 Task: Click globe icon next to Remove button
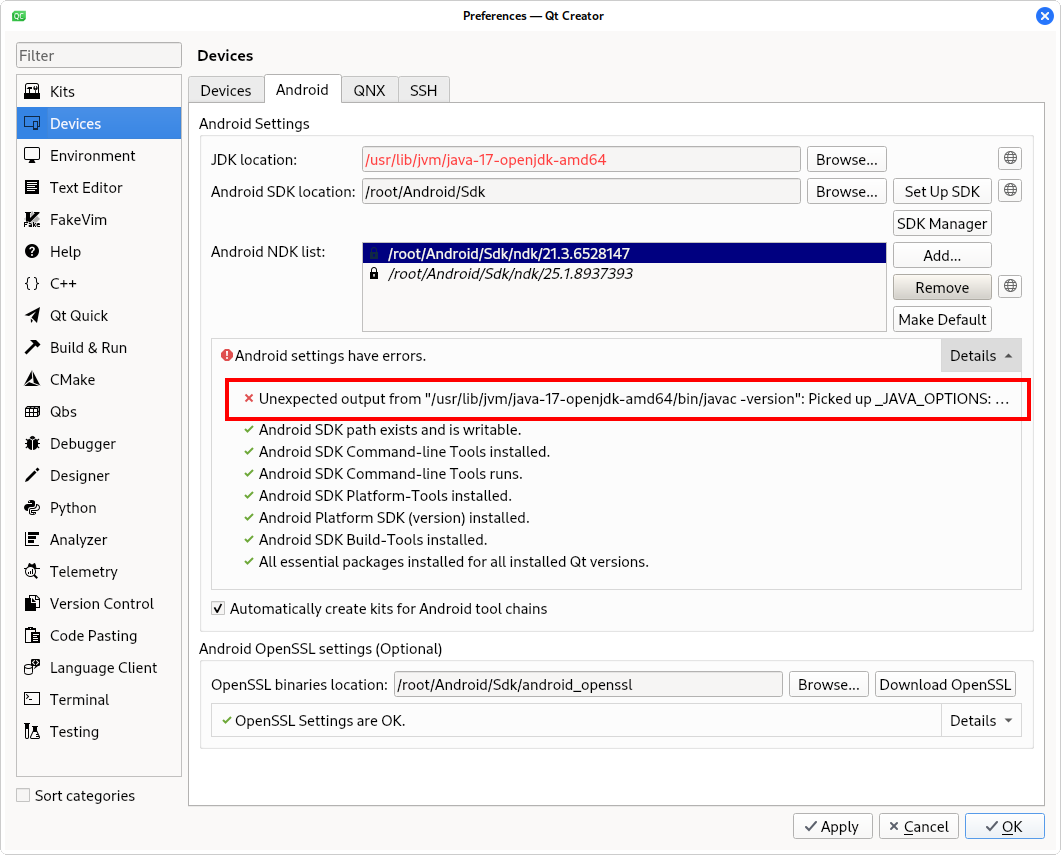click(x=1010, y=287)
